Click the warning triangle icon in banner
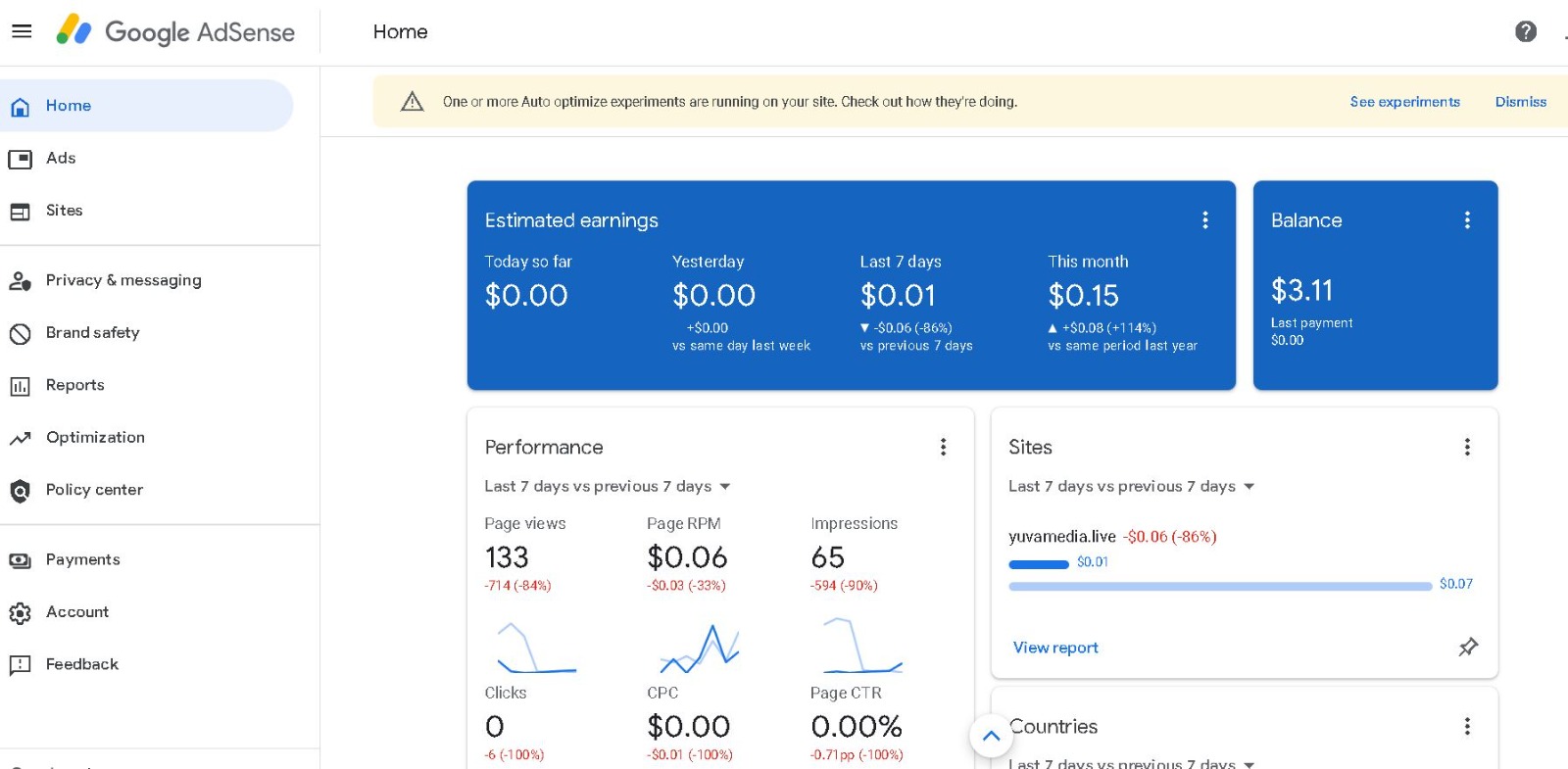 click(x=413, y=102)
